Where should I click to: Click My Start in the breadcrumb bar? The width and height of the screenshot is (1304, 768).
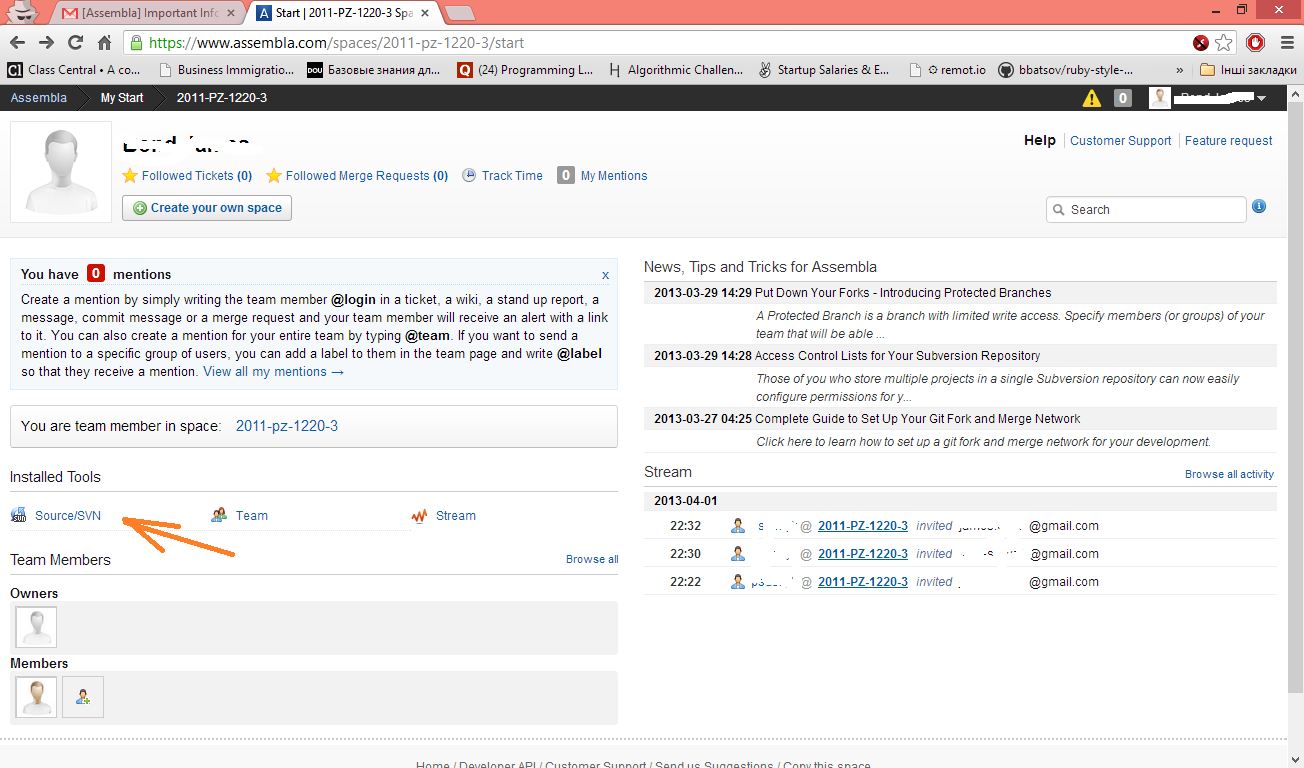(x=122, y=98)
